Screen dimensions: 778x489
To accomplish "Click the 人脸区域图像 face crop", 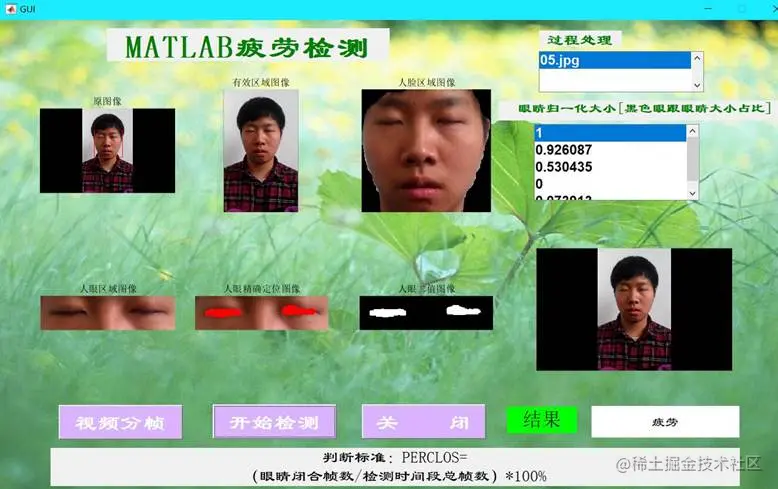I will pos(426,151).
